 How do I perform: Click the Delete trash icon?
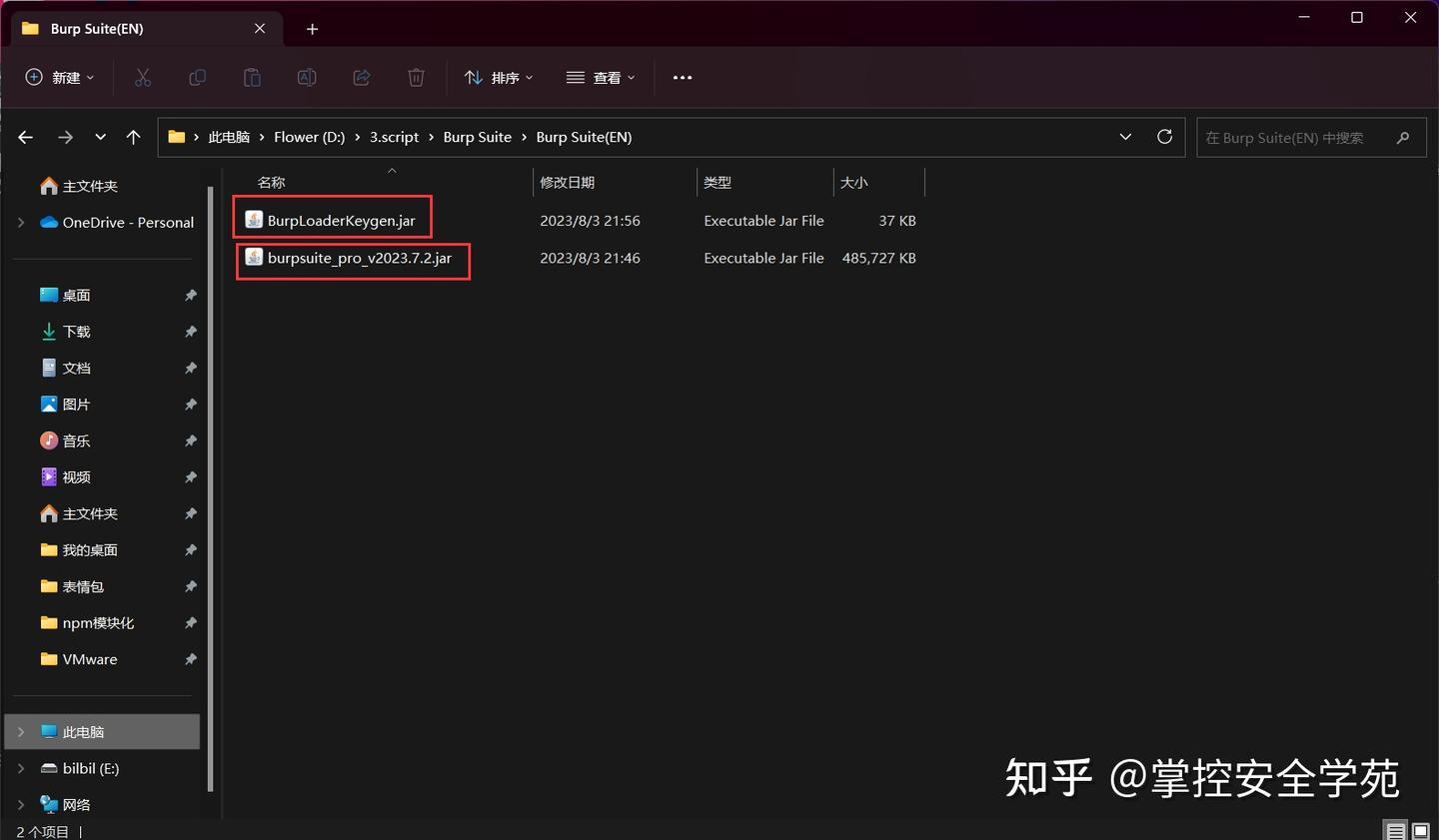click(x=417, y=78)
